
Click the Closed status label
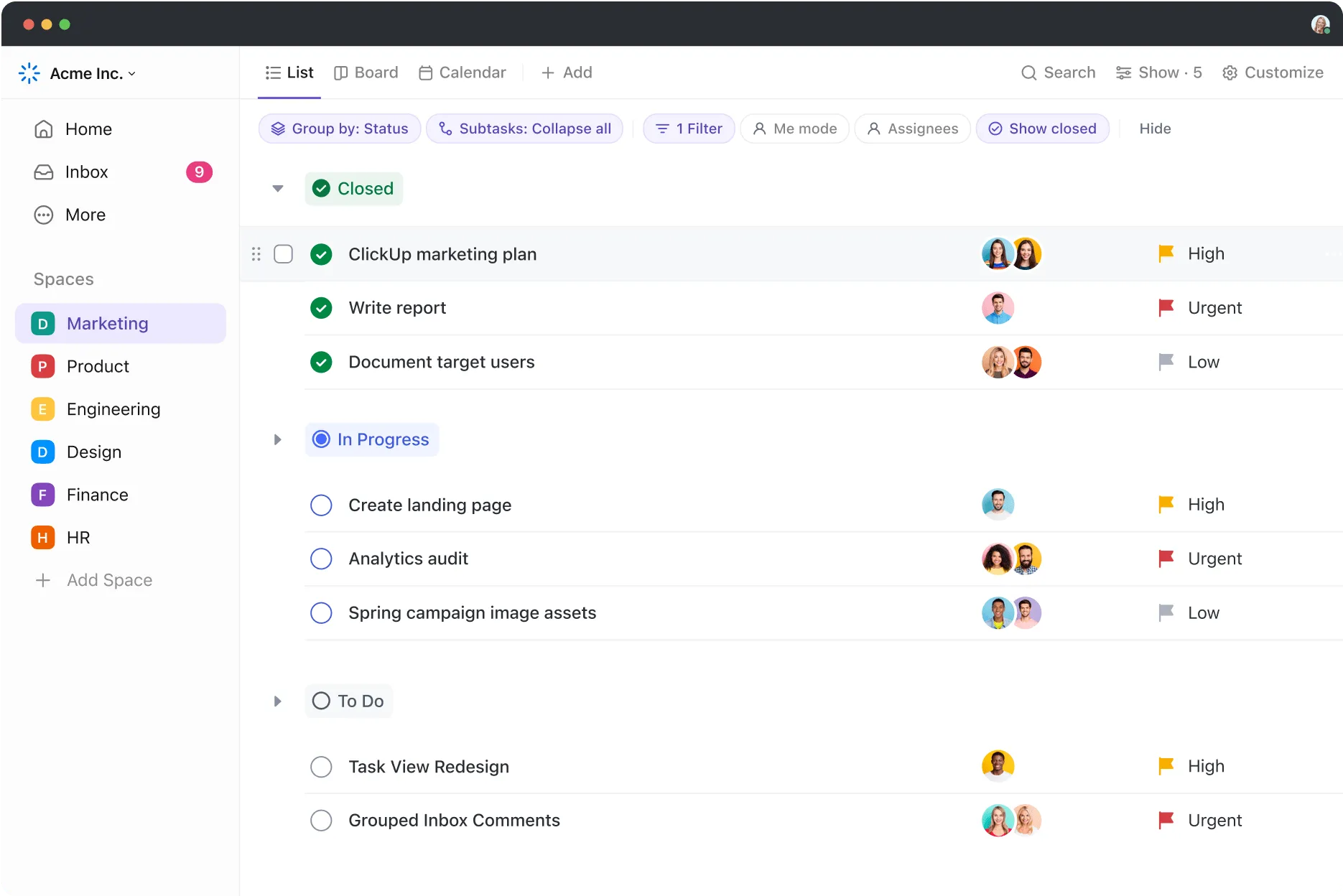(x=354, y=189)
